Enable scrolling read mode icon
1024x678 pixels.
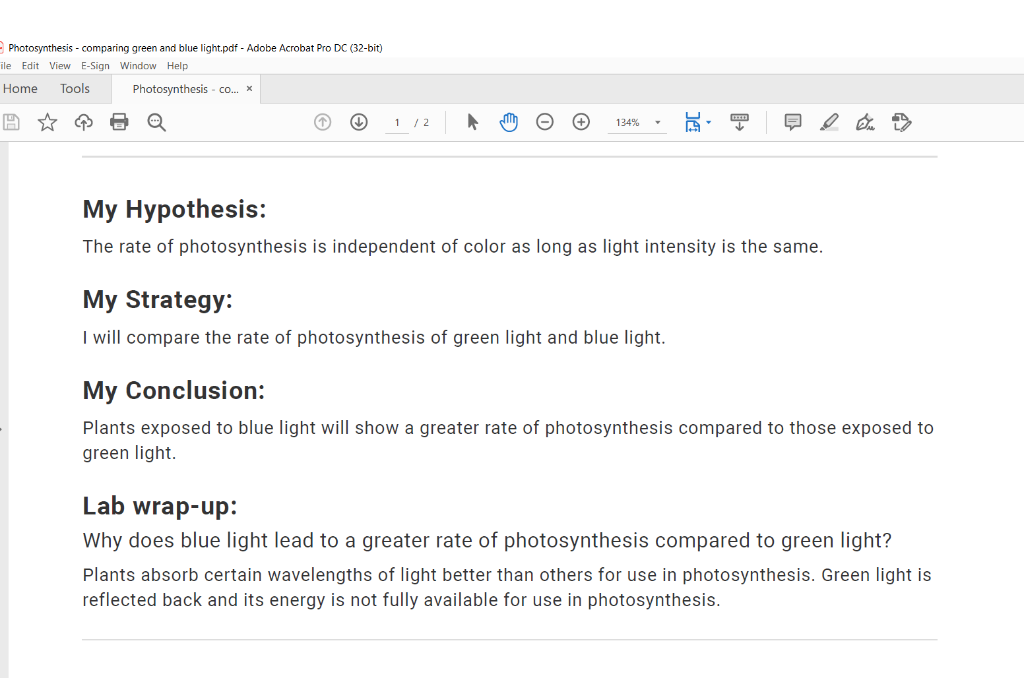tap(739, 122)
